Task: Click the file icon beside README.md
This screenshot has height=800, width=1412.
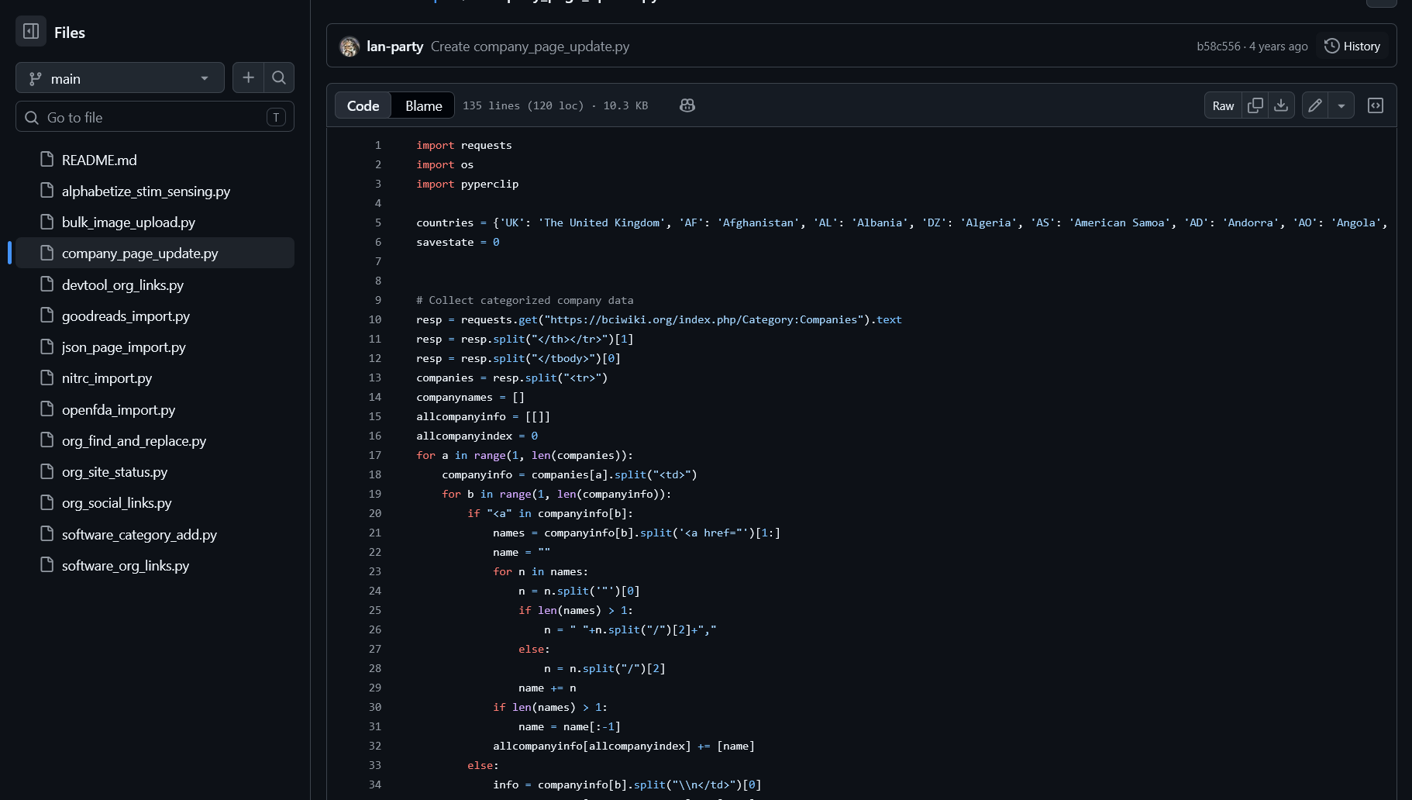Action: click(46, 159)
